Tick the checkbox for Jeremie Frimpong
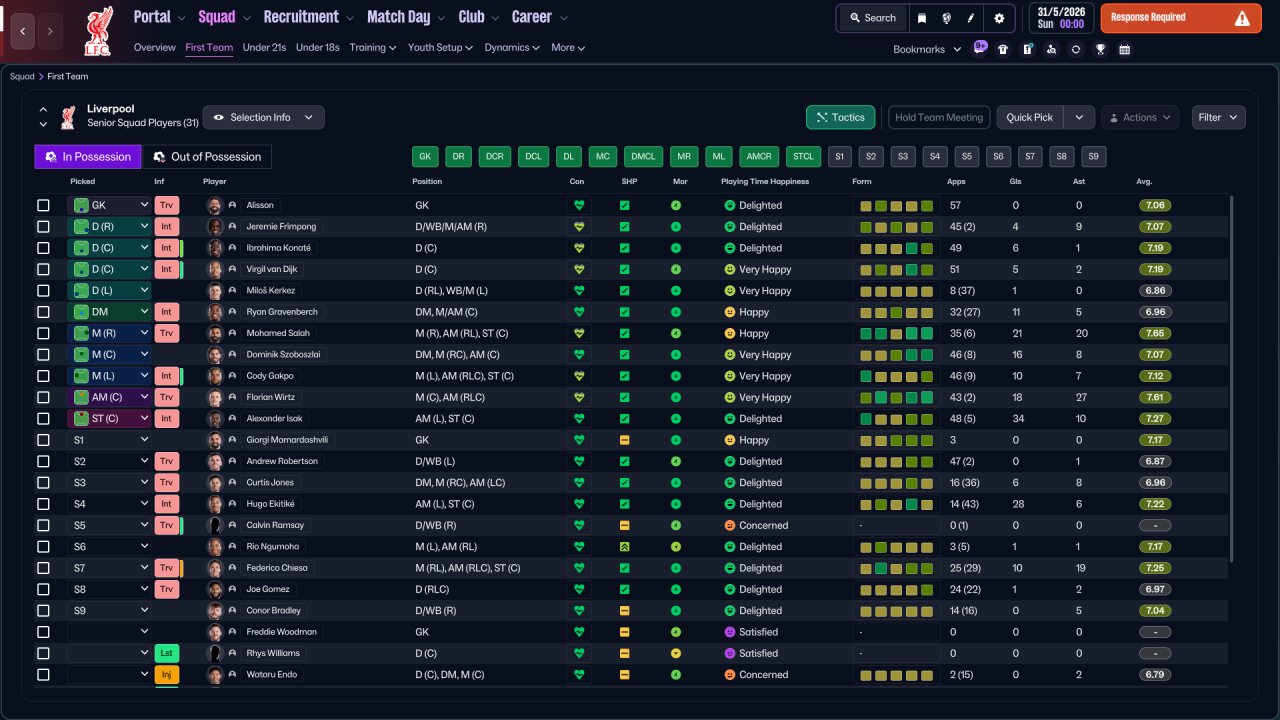The image size is (1280, 720). [43, 227]
